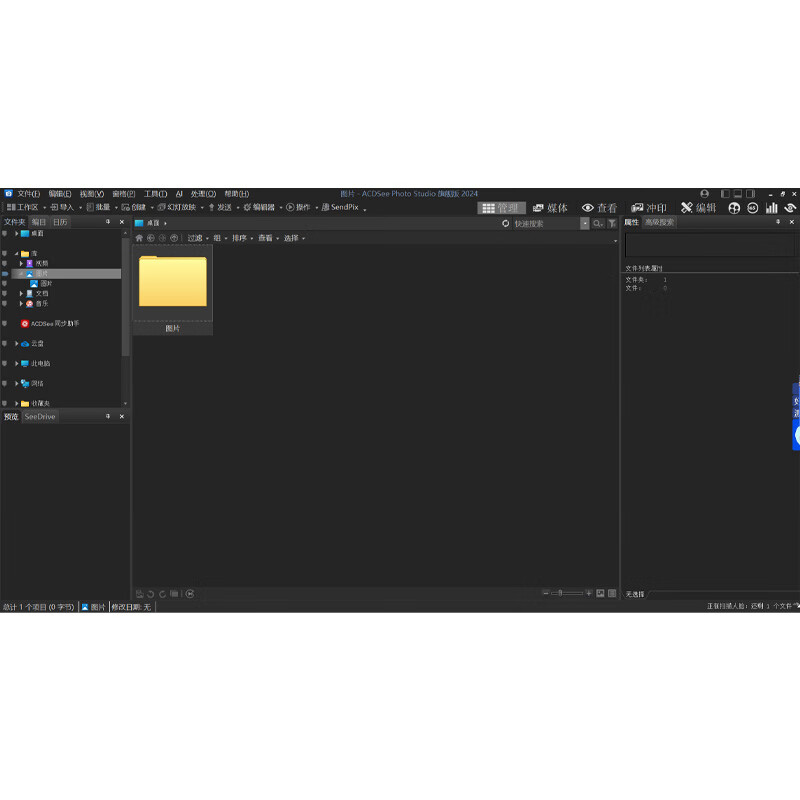Toggle Easy-Select marker beside 桌面 node
800x800 pixels.
(x=5, y=233)
